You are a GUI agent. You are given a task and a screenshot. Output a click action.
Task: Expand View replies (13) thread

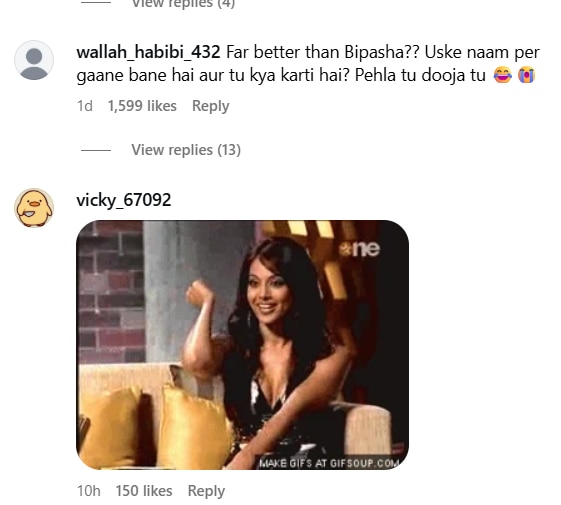click(186, 150)
